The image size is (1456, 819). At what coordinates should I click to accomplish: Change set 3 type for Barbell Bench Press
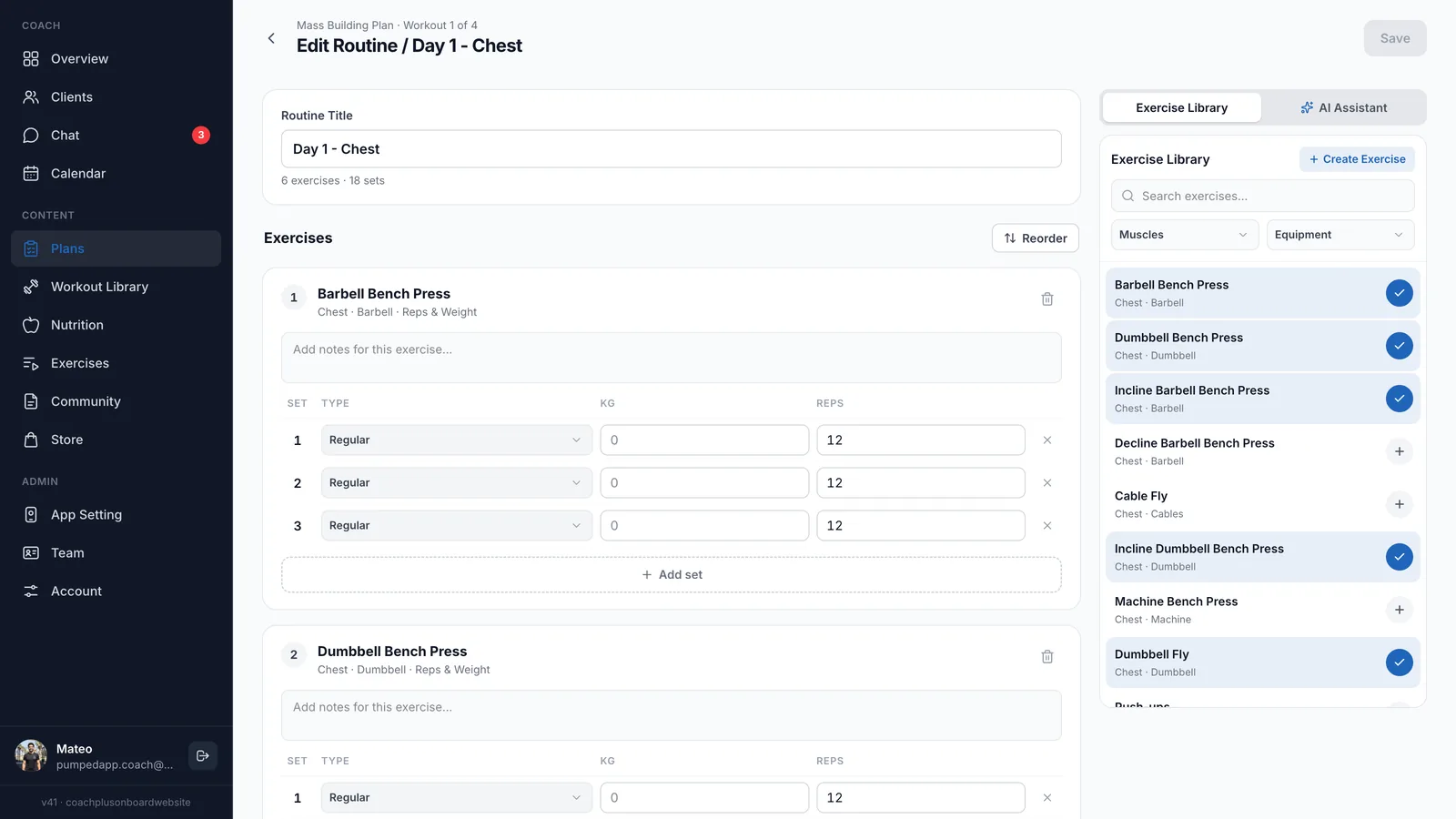pyautogui.click(x=457, y=526)
